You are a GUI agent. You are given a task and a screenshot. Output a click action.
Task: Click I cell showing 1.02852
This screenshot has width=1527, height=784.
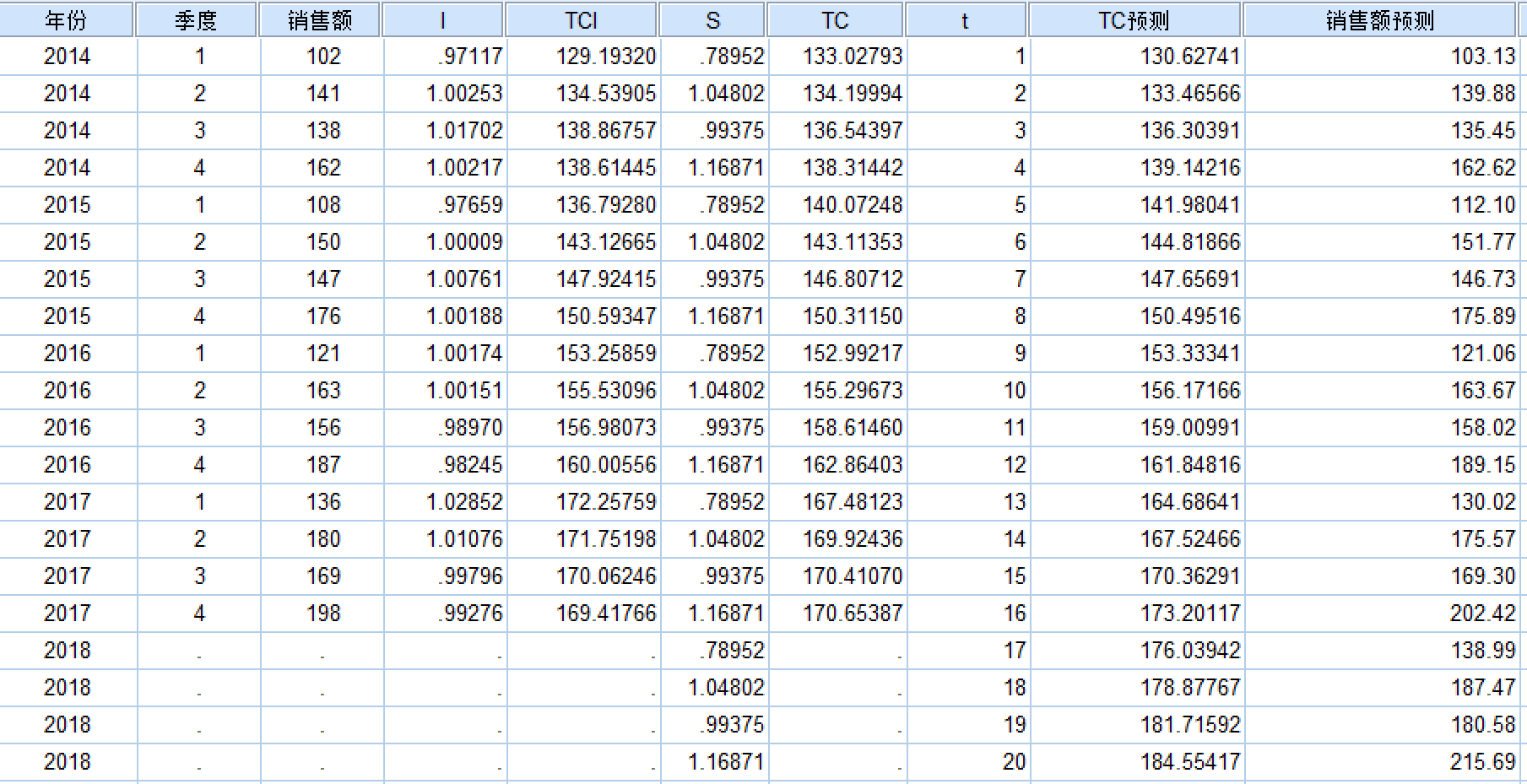point(445,502)
